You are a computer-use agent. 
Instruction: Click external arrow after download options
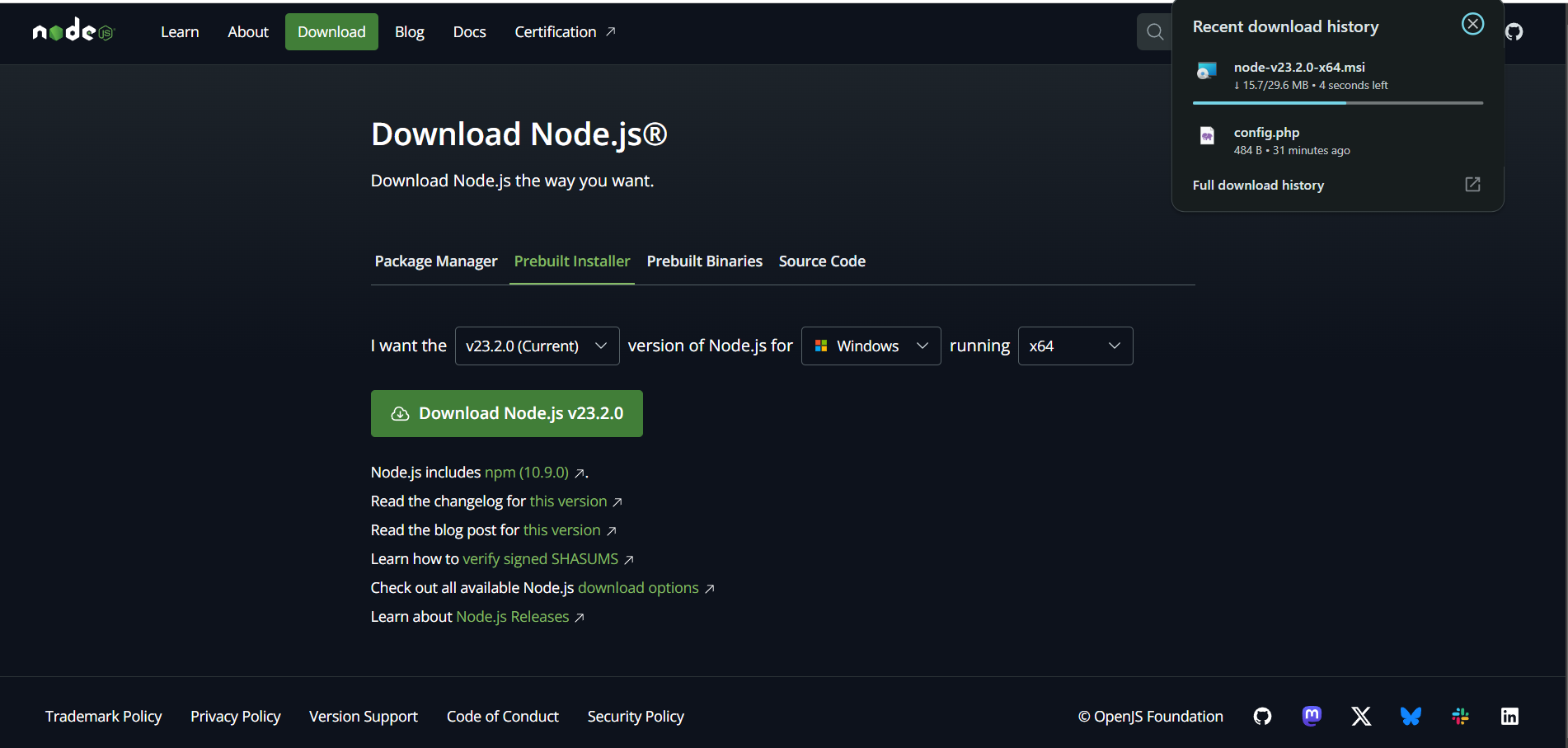pos(710,589)
